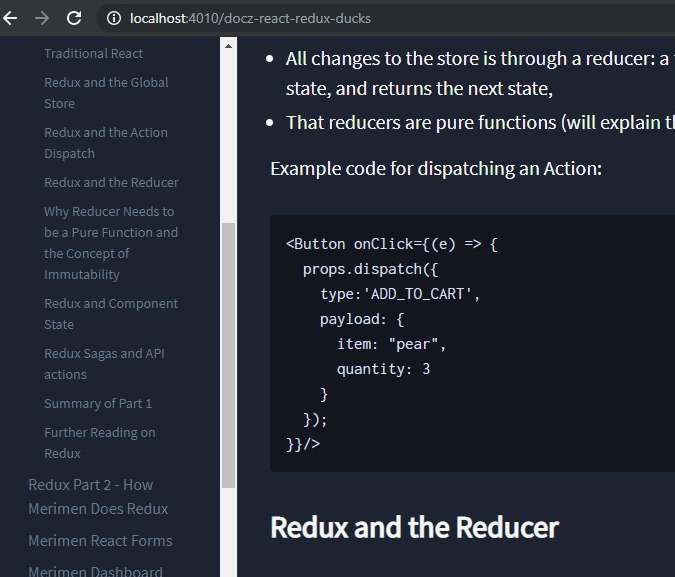Click the payload: { code line
Viewport: 675px width, 577px height.
[x=362, y=319]
